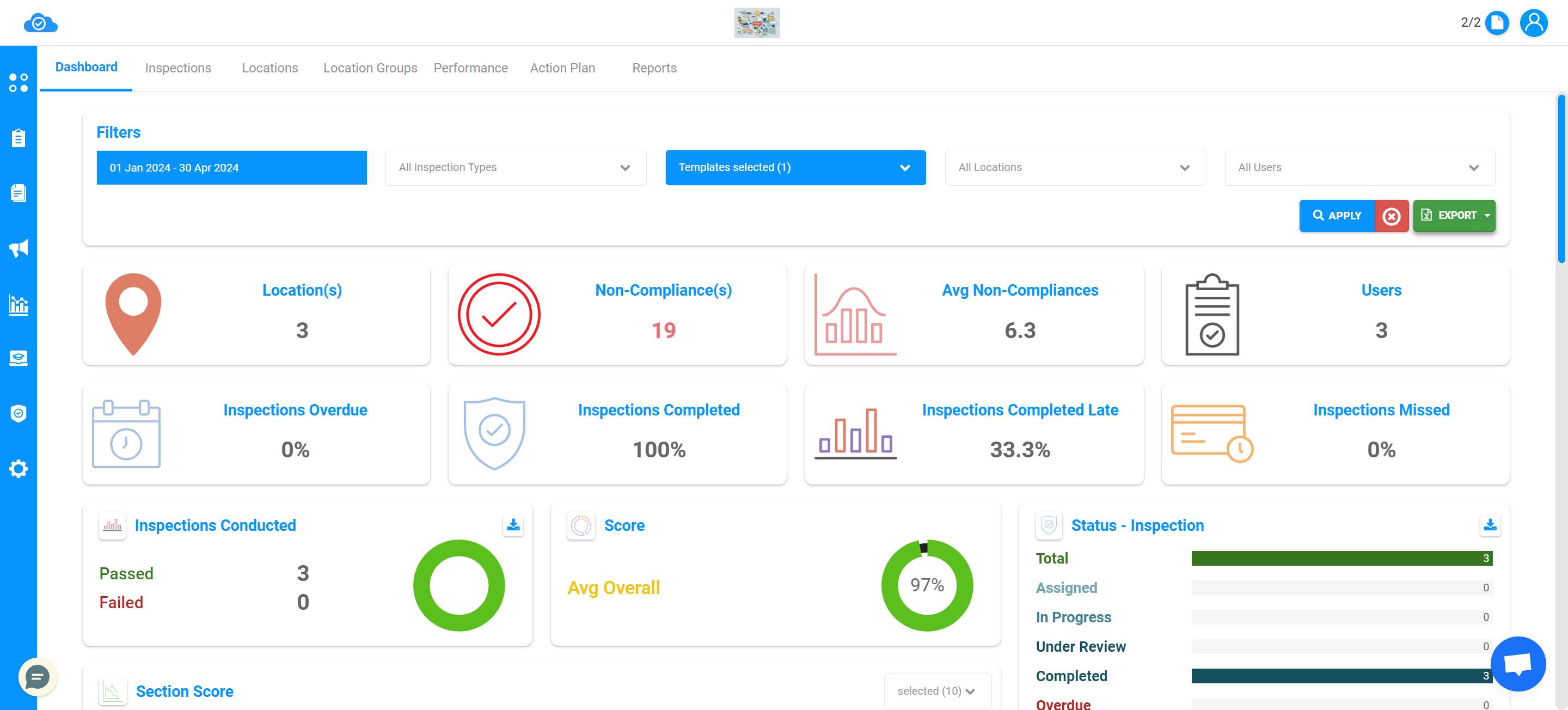Viewport: 1568px width, 710px height.
Task: Click the Filters heading
Action: coord(118,132)
